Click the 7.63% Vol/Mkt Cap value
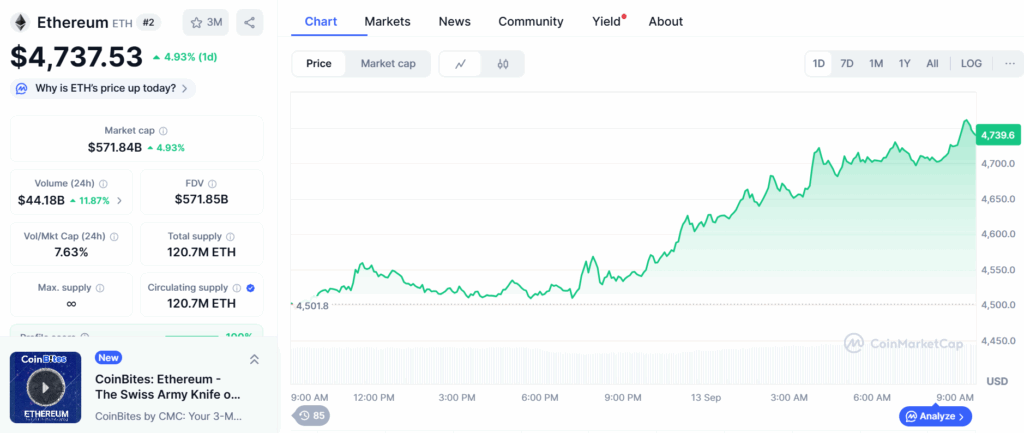Screen dimensions: 1024x433 pyautogui.click(x=71, y=252)
